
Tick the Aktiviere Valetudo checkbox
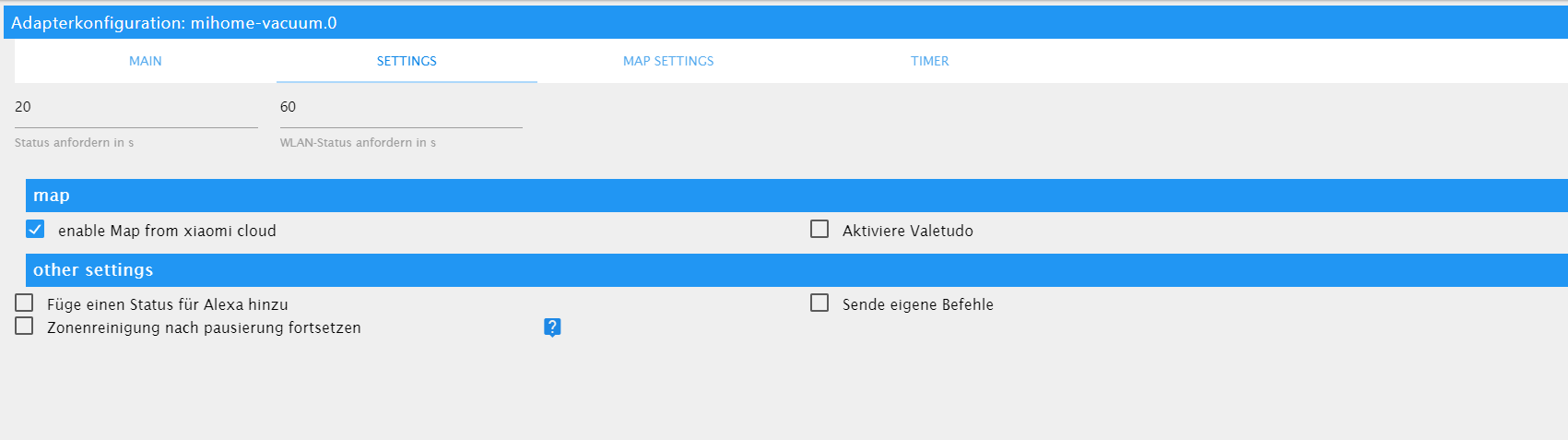(x=819, y=229)
